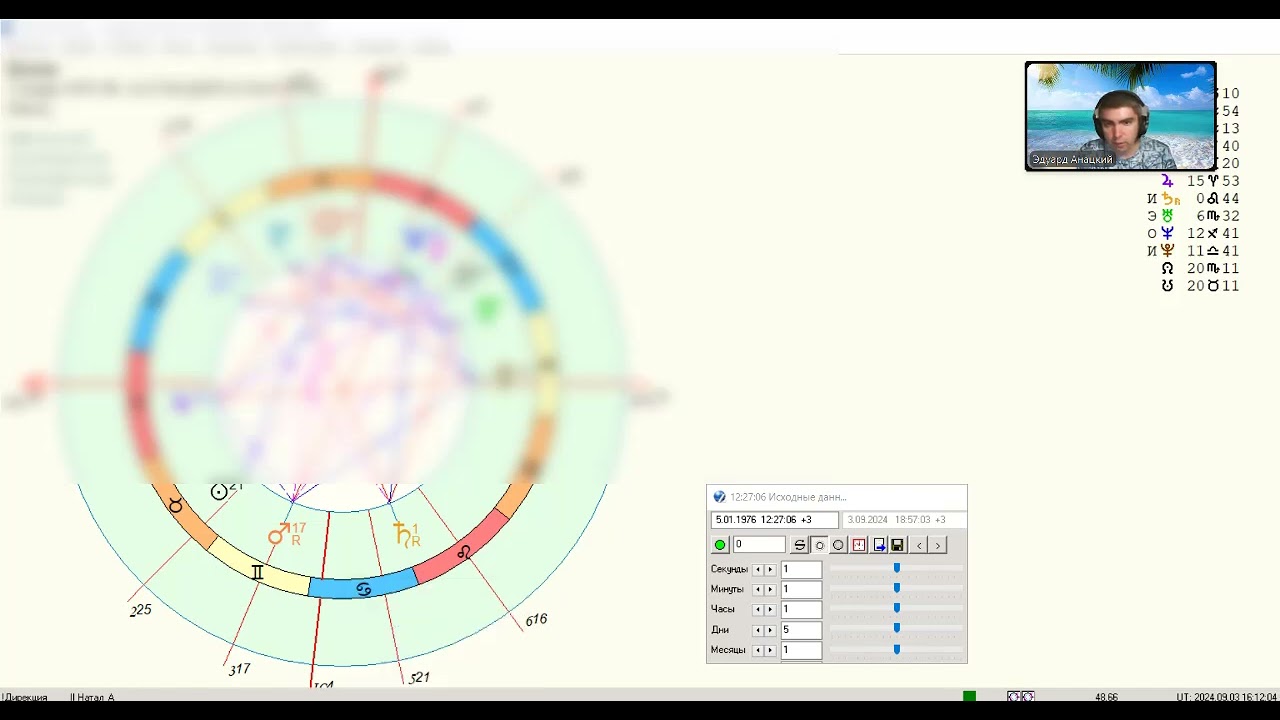Increase Месяцы with right arrow
1280x720 pixels.
pos(770,650)
